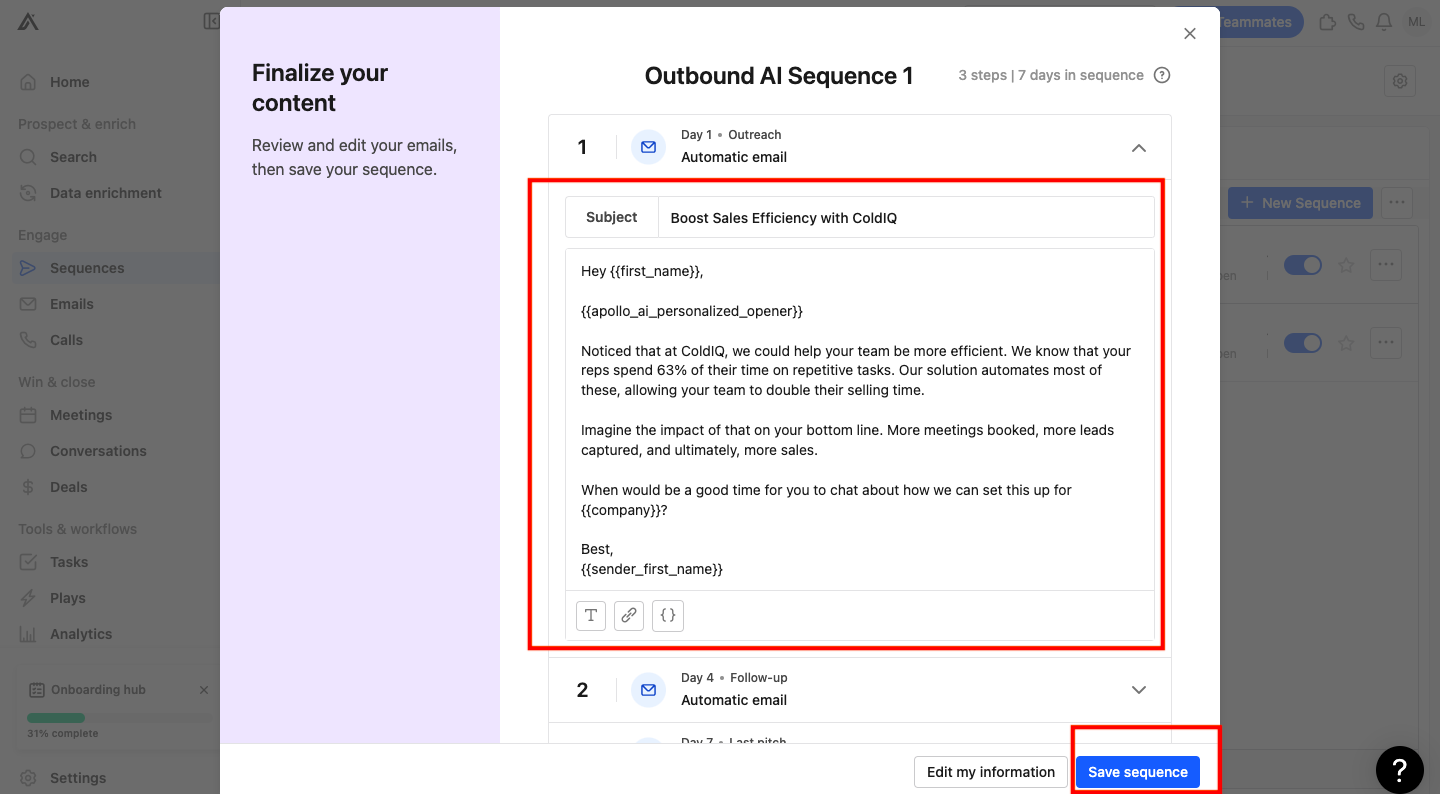Insert dynamic variable with curly braces icon

coord(668,615)
